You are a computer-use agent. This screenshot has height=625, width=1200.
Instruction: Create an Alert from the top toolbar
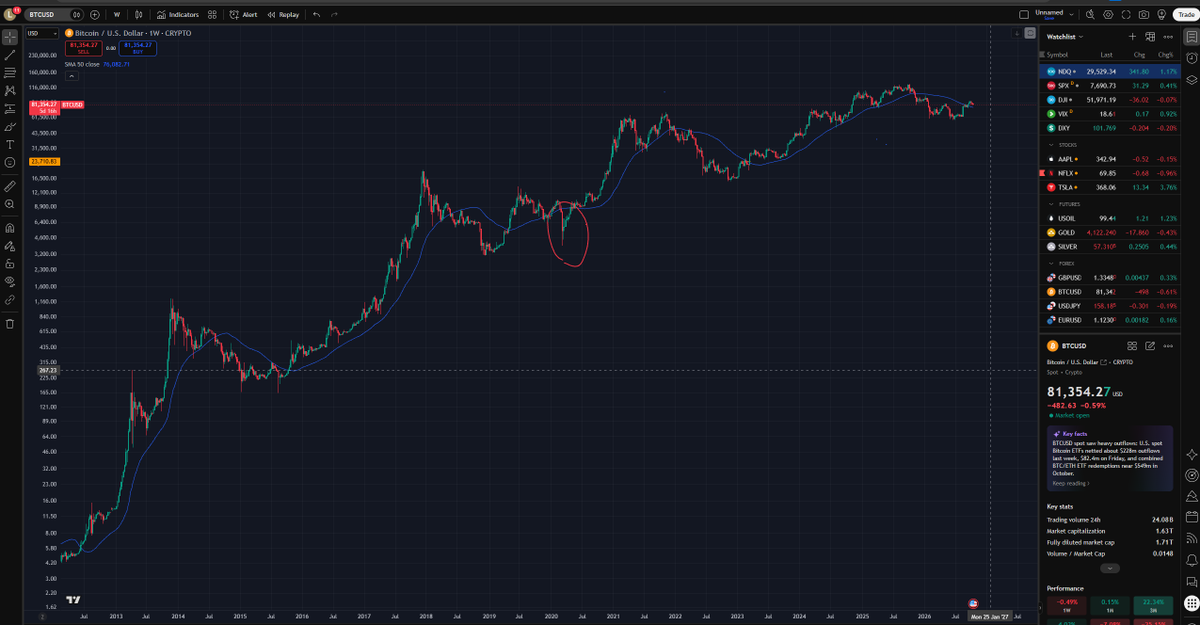pyautogui.click(x=243, y=15)
